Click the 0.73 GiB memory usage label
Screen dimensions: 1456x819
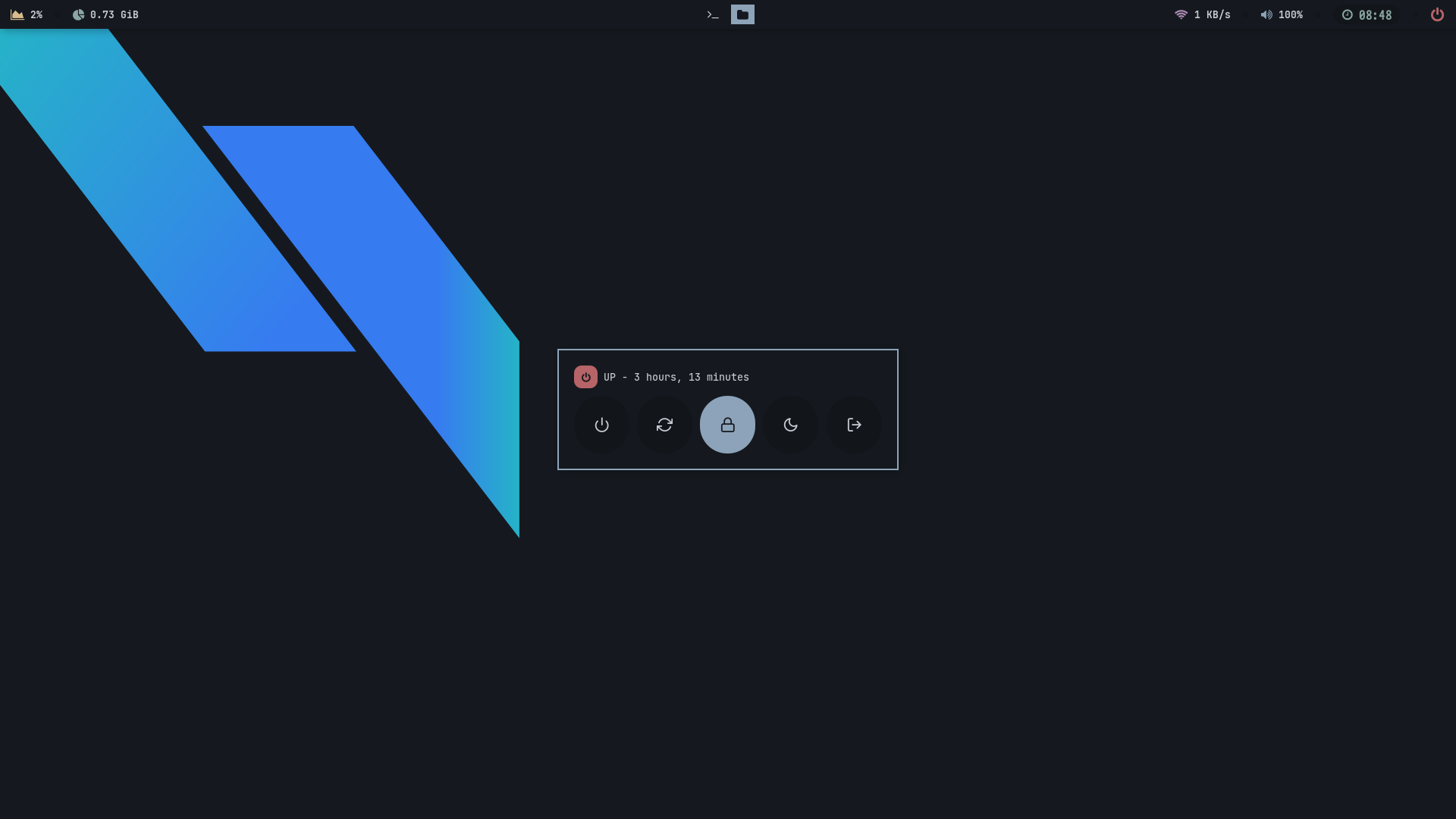coord(114,14)
